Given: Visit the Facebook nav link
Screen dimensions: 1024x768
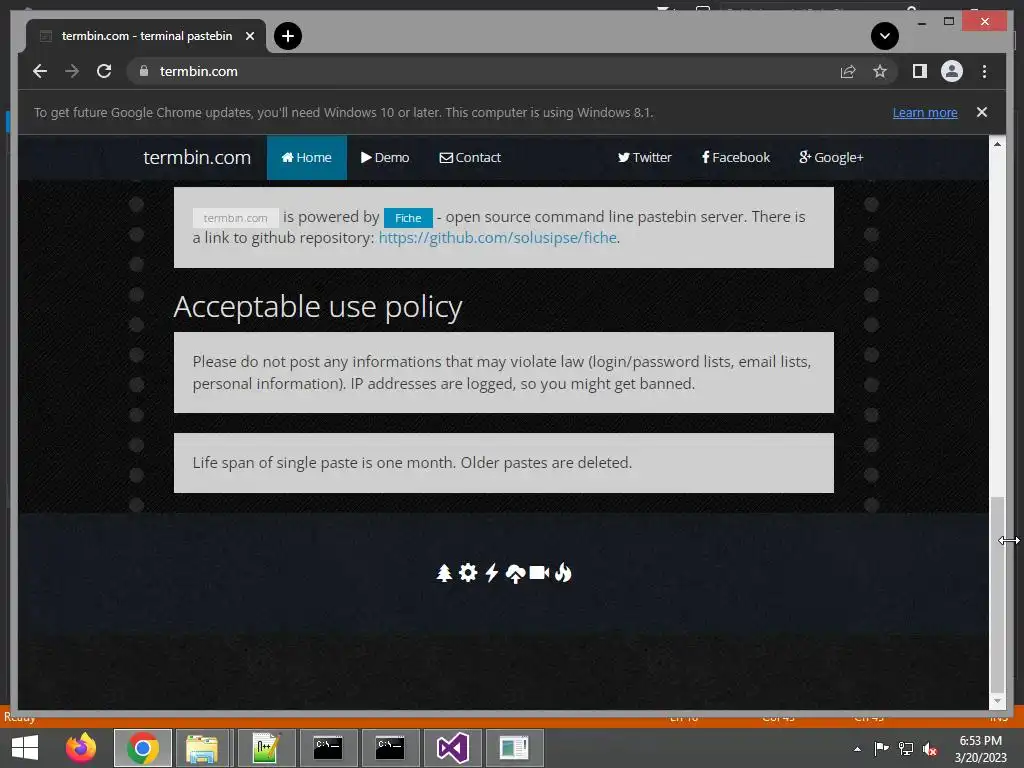Looking at the screenshot, I should (735, 157).
